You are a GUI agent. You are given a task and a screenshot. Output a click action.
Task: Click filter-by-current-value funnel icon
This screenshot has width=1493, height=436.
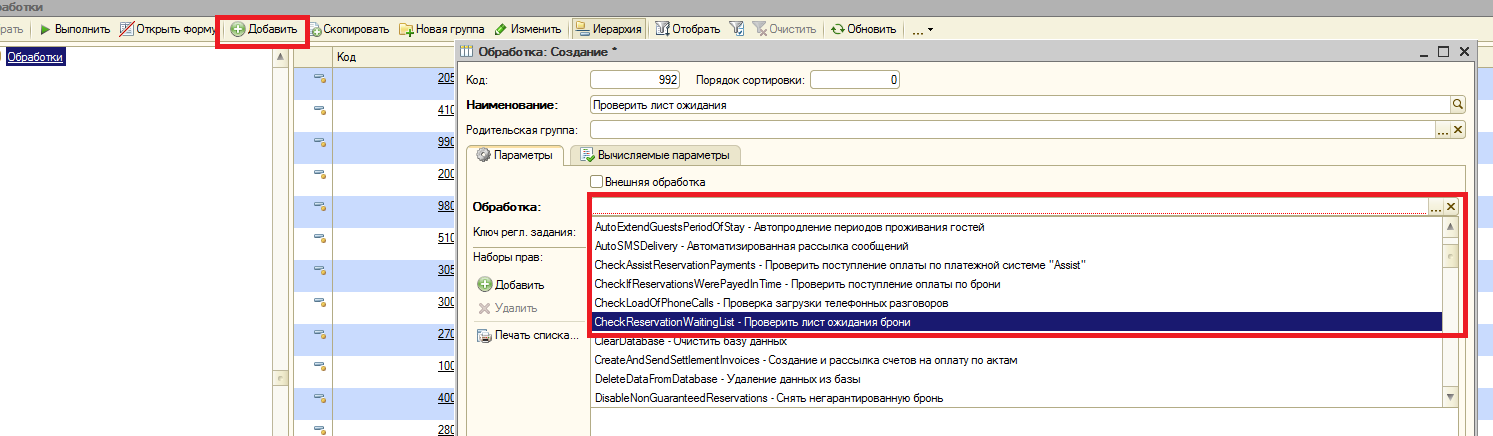[x=737, y=29]
